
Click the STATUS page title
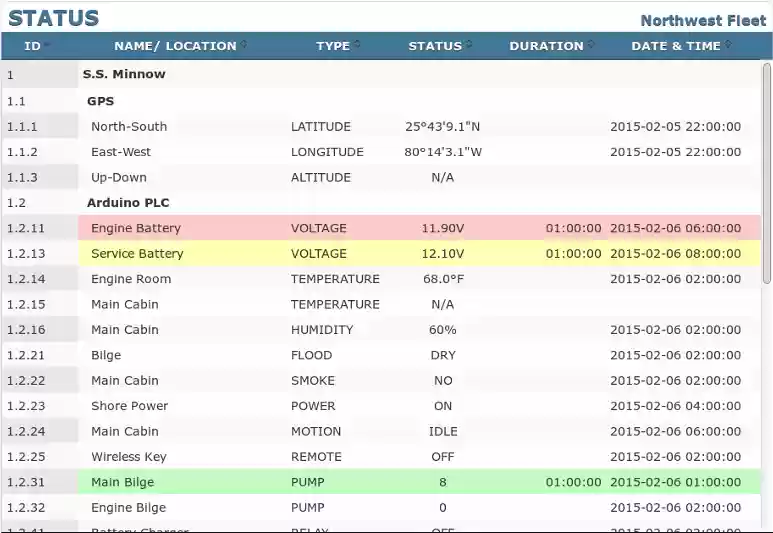[x=54, y=18]
